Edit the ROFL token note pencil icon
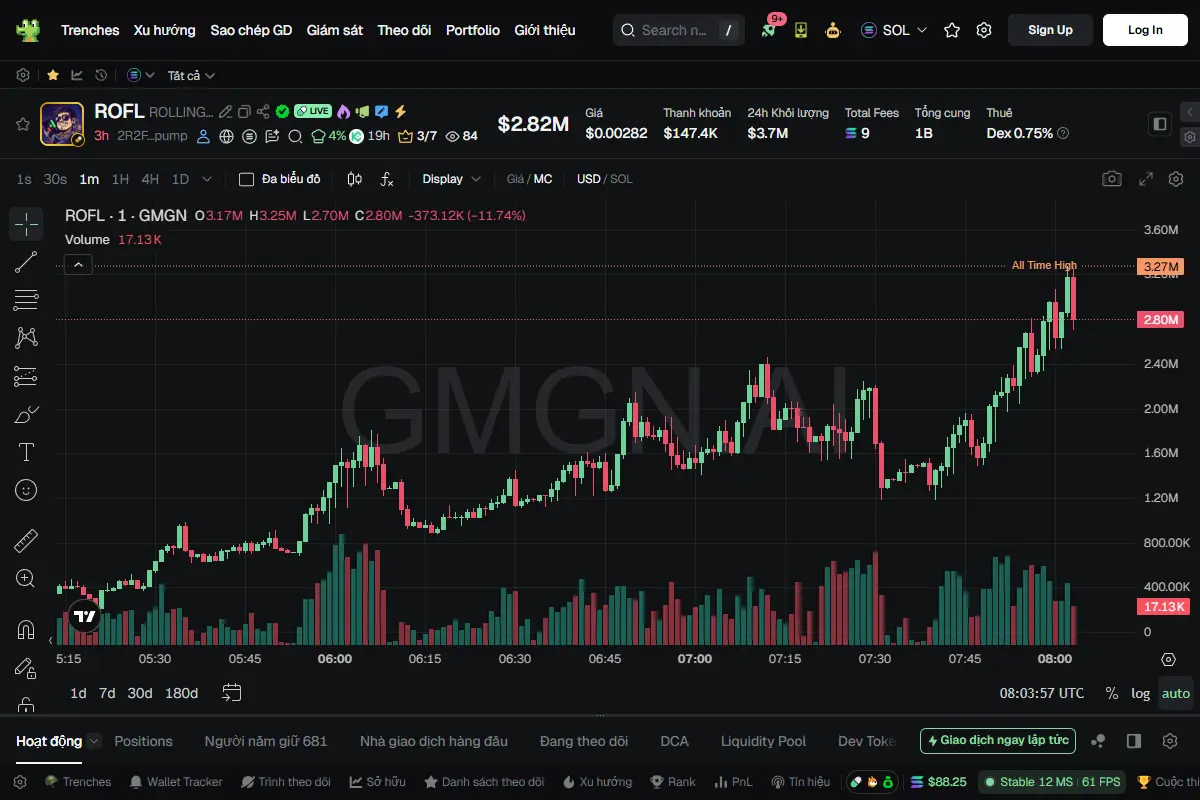Screen dimensions: 1200x800 click(x=226, y=112)
